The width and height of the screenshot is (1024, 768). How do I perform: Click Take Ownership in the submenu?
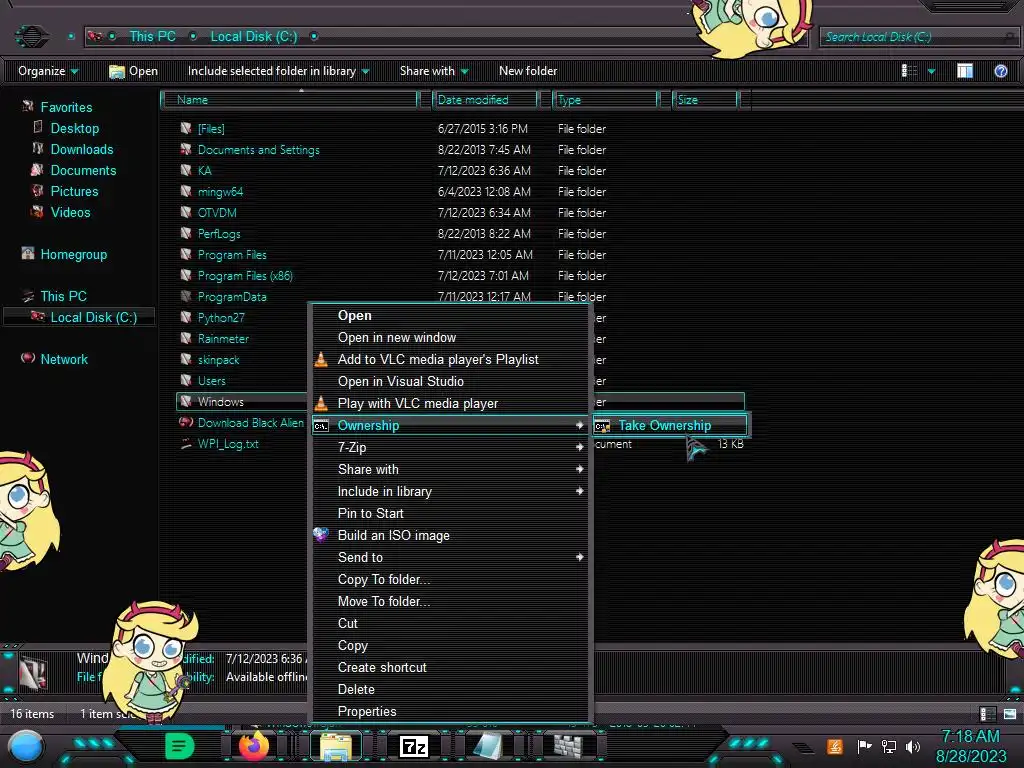(670, 426)
